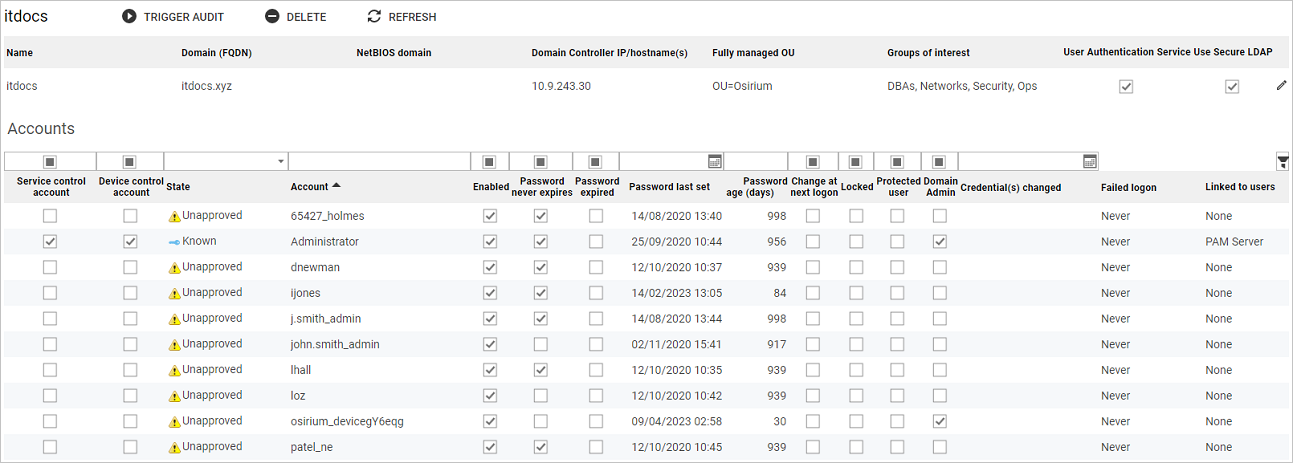
Task: Click the Account column sort arrow
Action: 336,186
